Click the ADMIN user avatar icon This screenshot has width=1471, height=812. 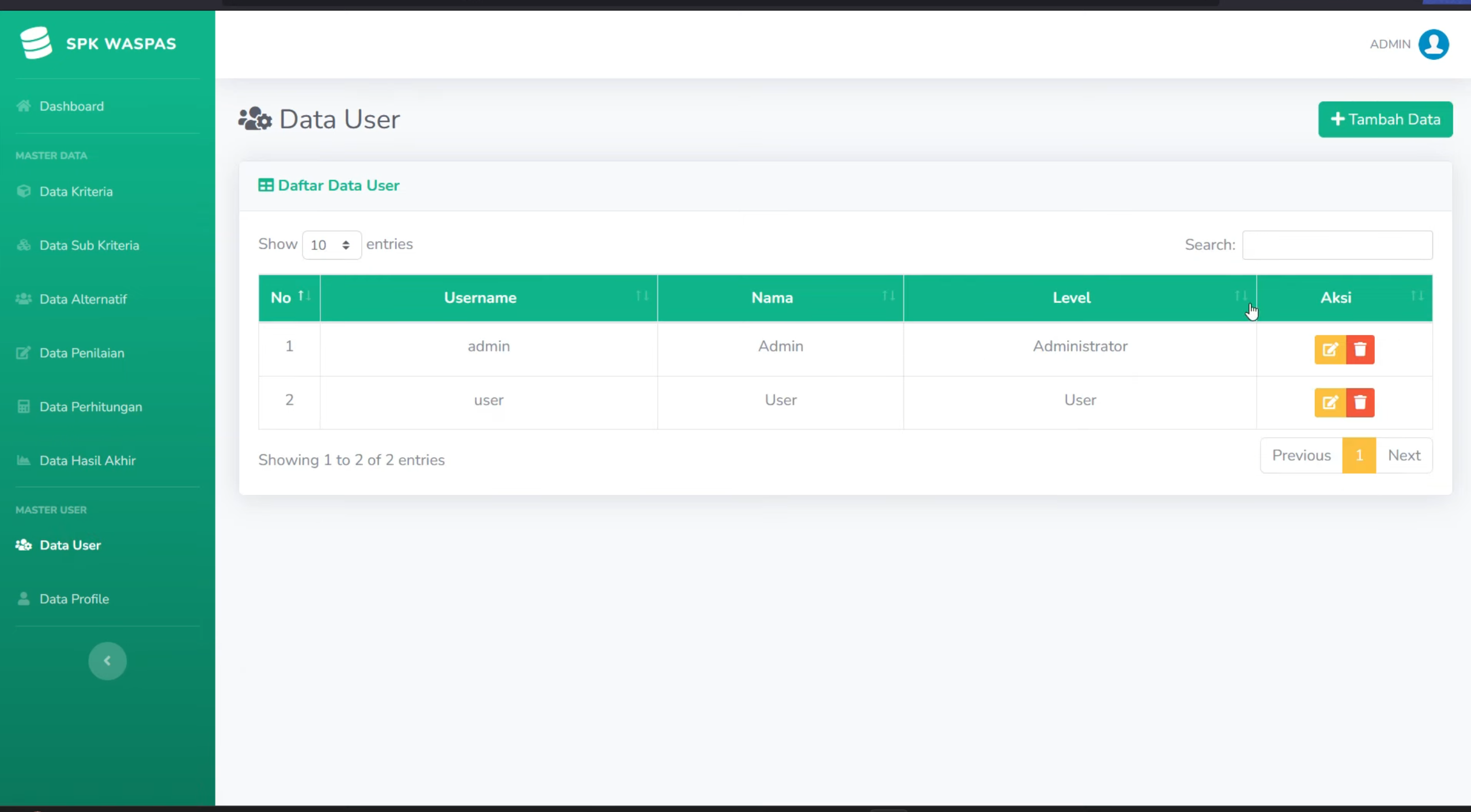click(1434, 44)
